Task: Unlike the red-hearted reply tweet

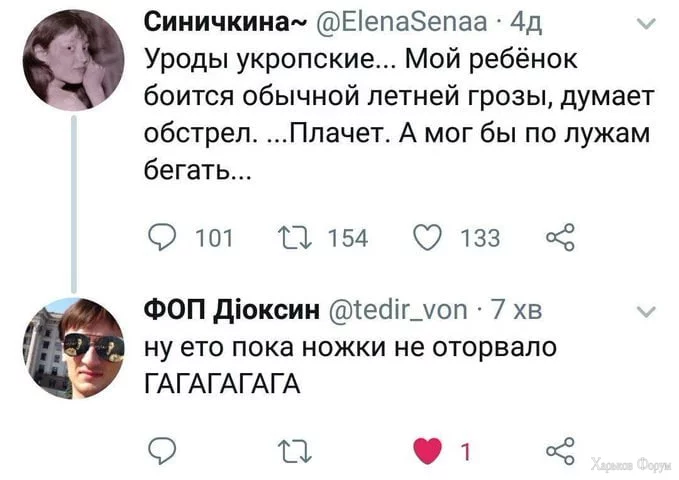Action: pos(427,451)
